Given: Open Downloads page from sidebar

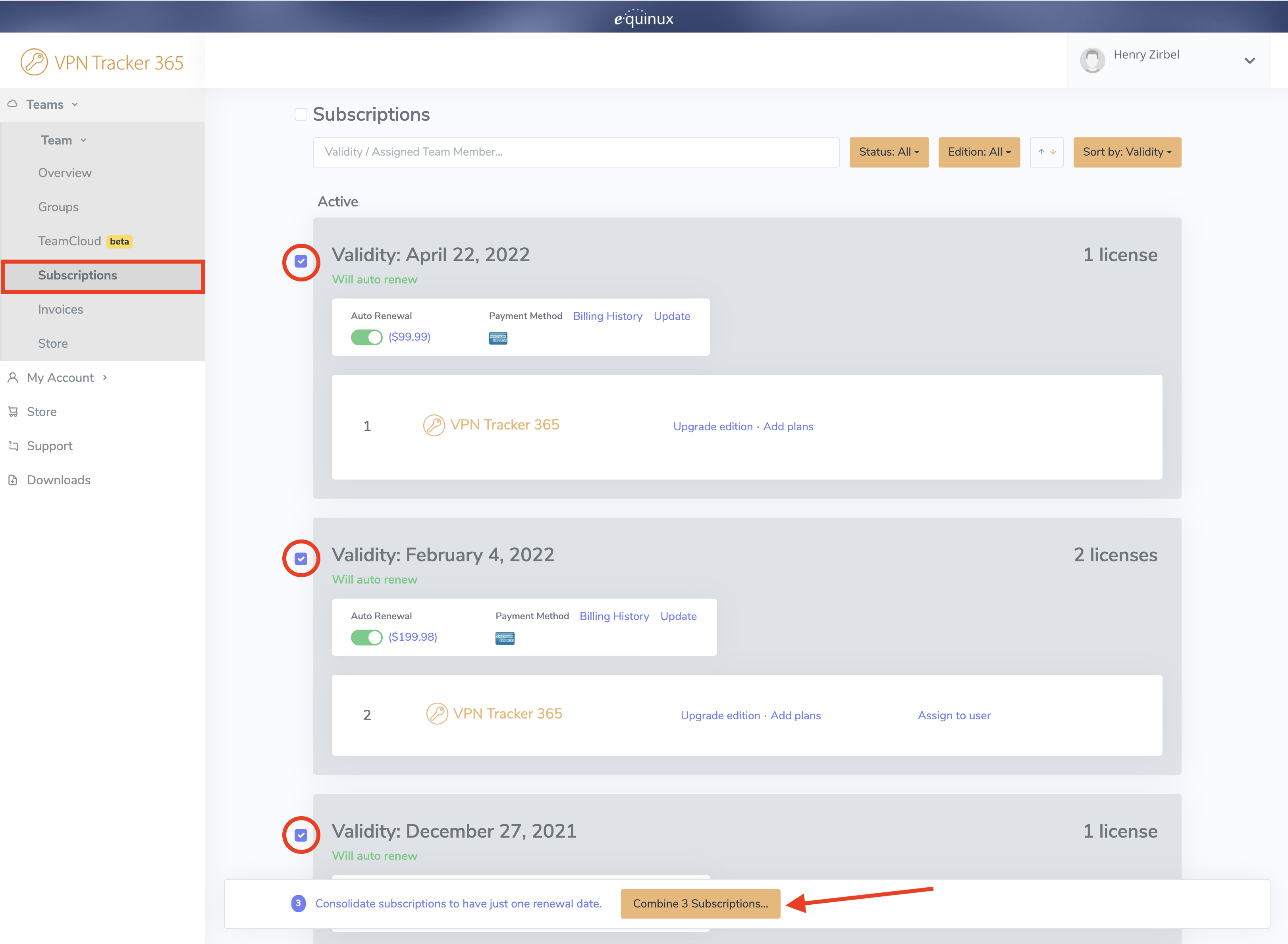Looking at the screenshot, I should tap(58, 480).
